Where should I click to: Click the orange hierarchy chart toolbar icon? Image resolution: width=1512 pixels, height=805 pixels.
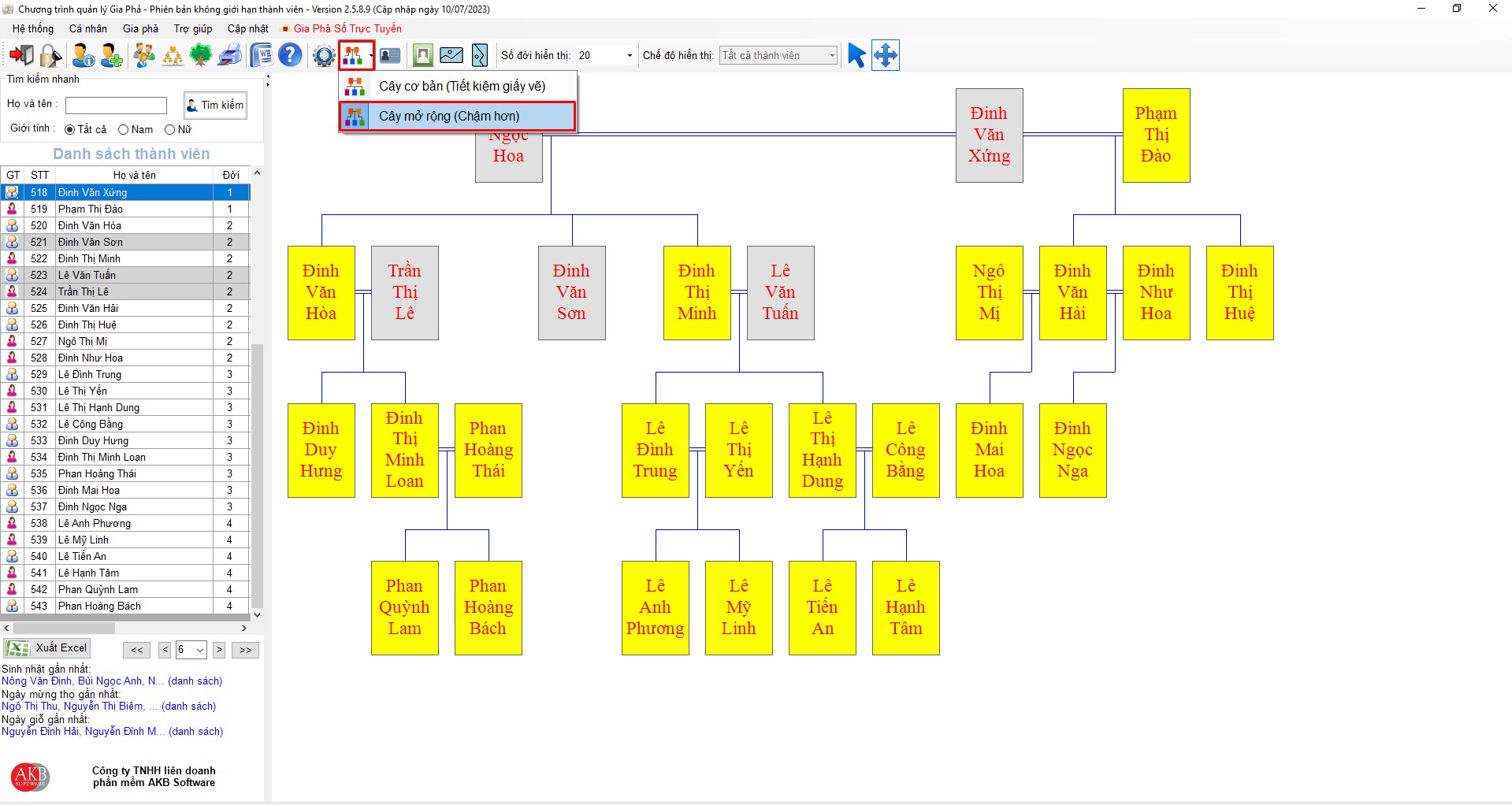173,55
